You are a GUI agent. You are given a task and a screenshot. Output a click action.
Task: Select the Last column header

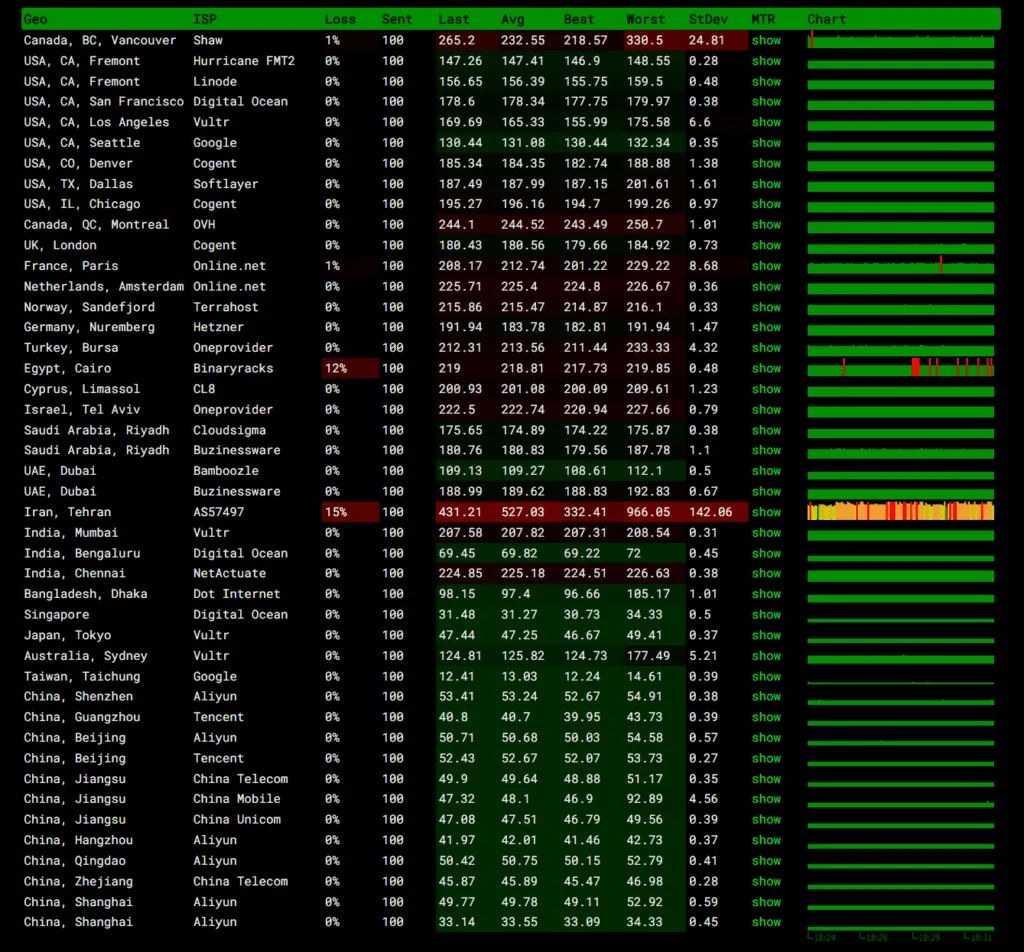(x=454, y=20)
